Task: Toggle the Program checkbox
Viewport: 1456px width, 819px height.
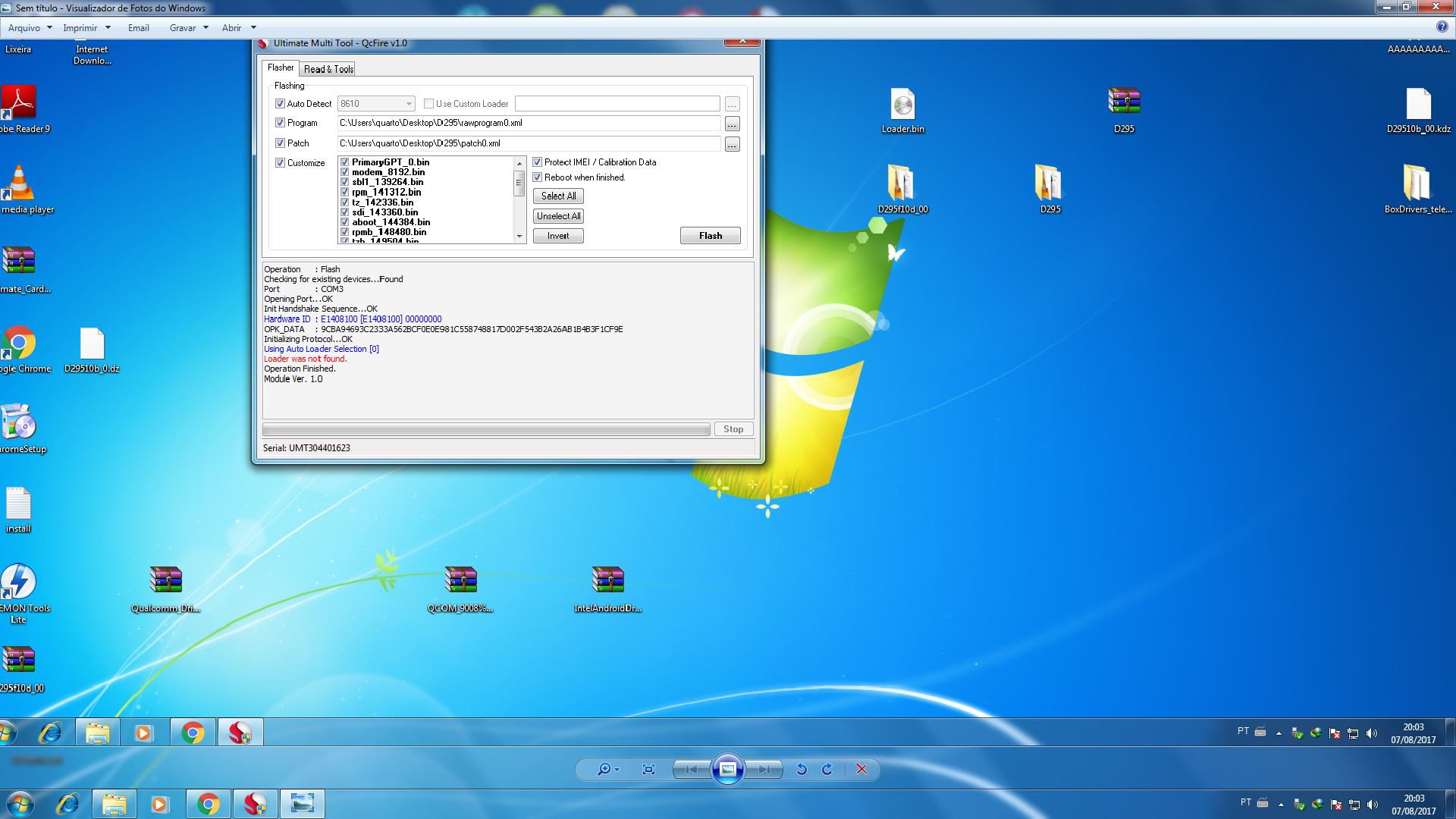Action: (280, 123)
